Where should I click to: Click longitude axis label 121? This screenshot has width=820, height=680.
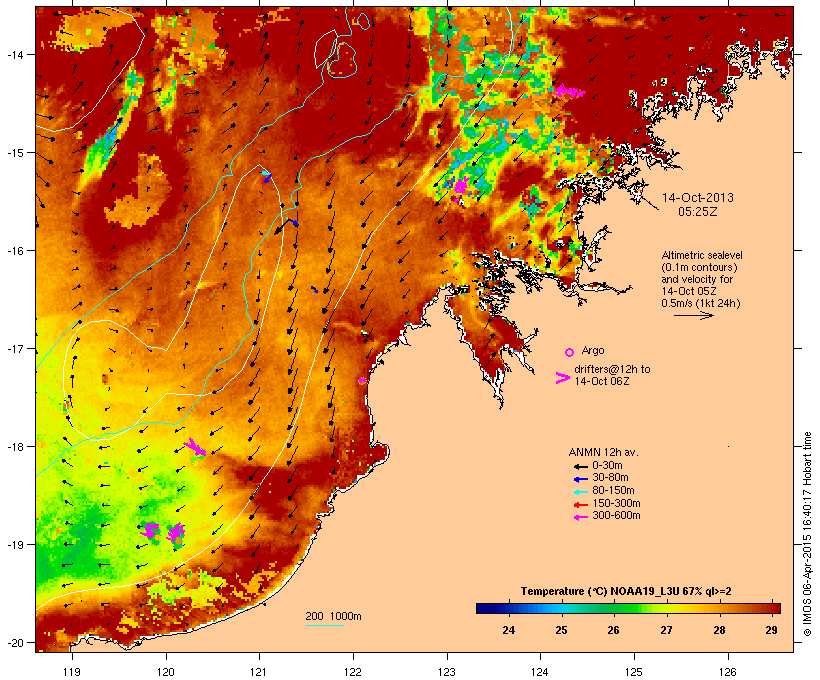(259, 672)
